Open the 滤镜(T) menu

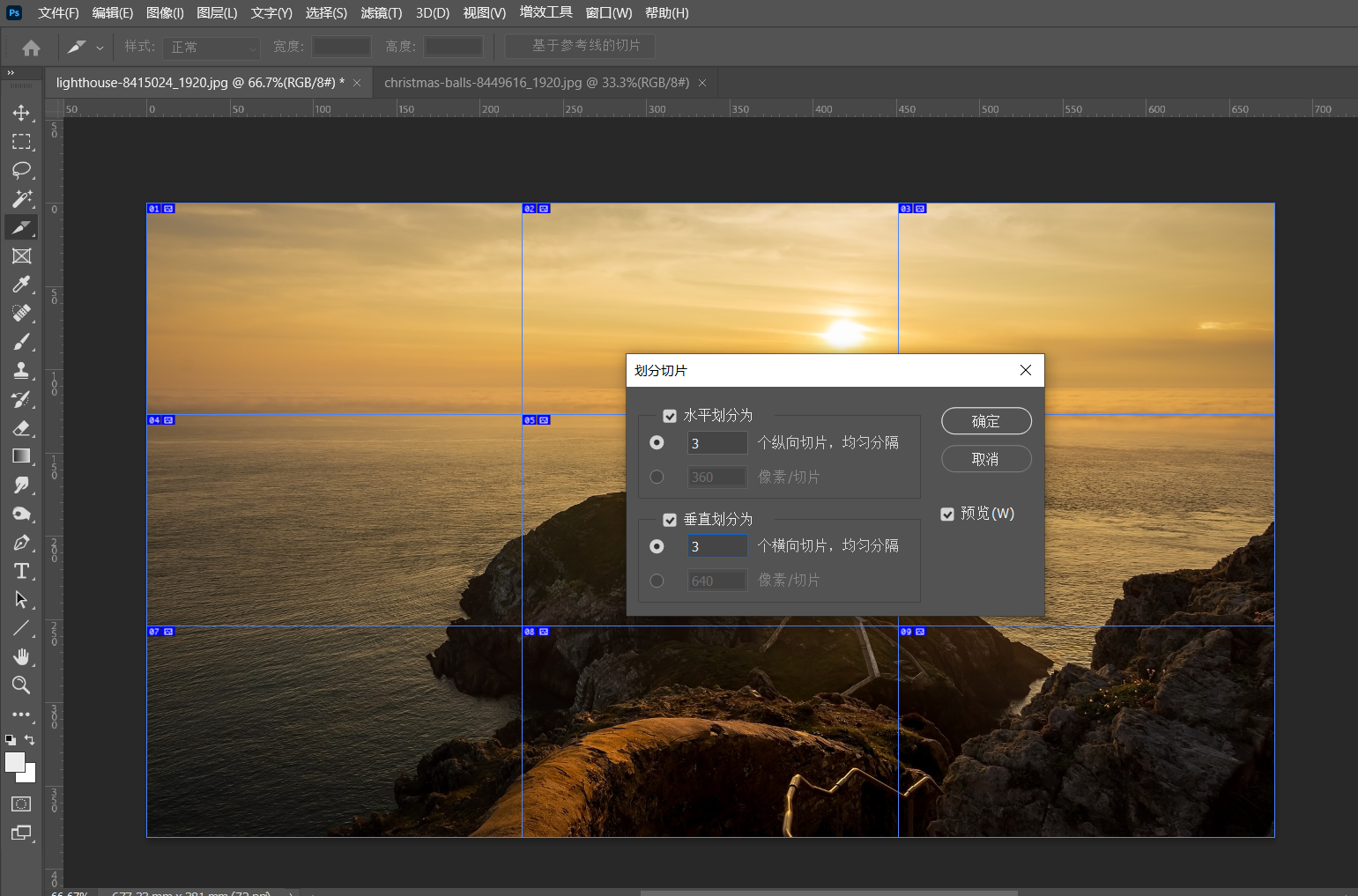click(x=382, y=13)
